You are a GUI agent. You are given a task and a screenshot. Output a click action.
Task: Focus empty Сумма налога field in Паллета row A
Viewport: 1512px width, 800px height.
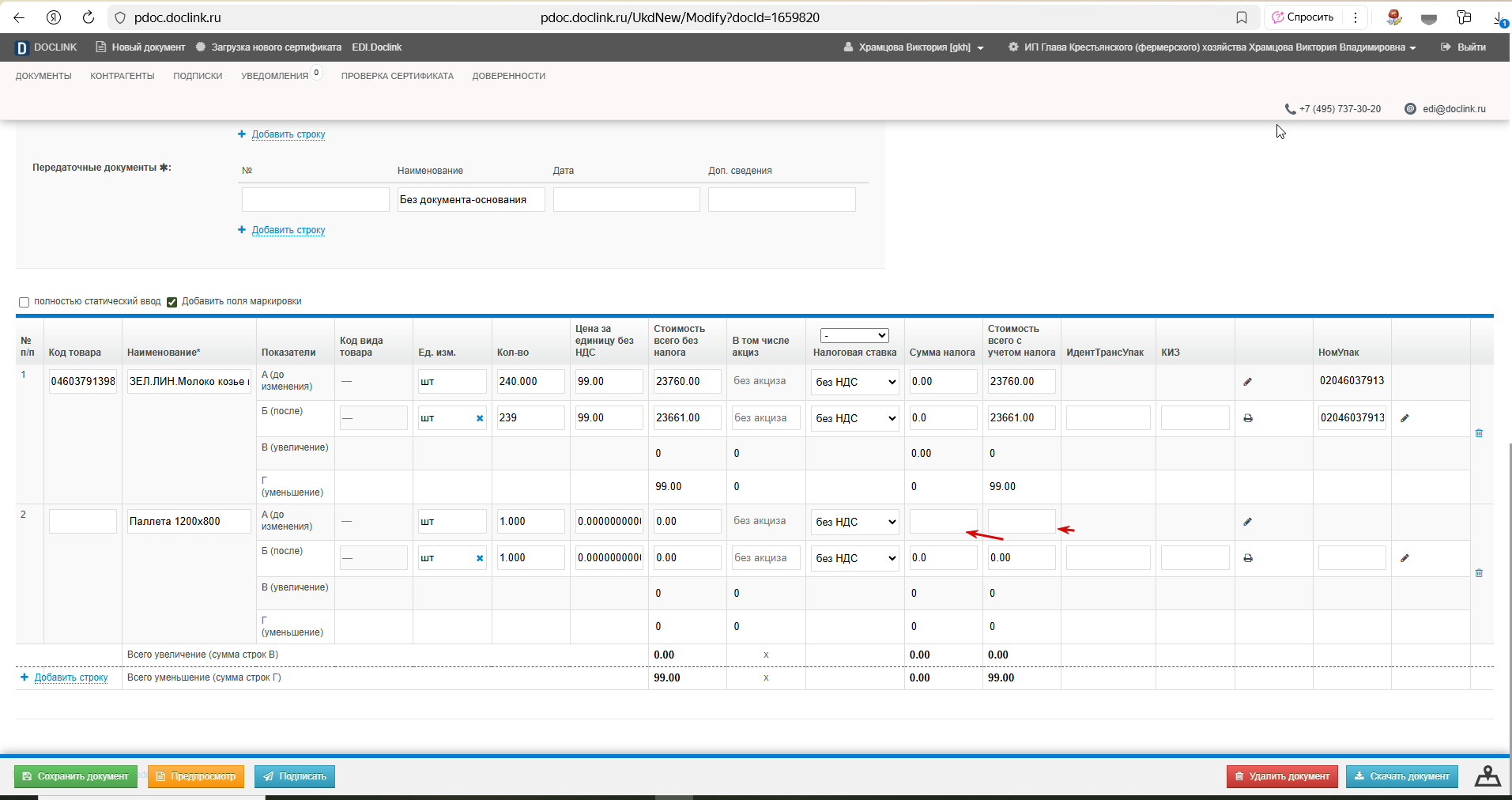pos(944,522)
